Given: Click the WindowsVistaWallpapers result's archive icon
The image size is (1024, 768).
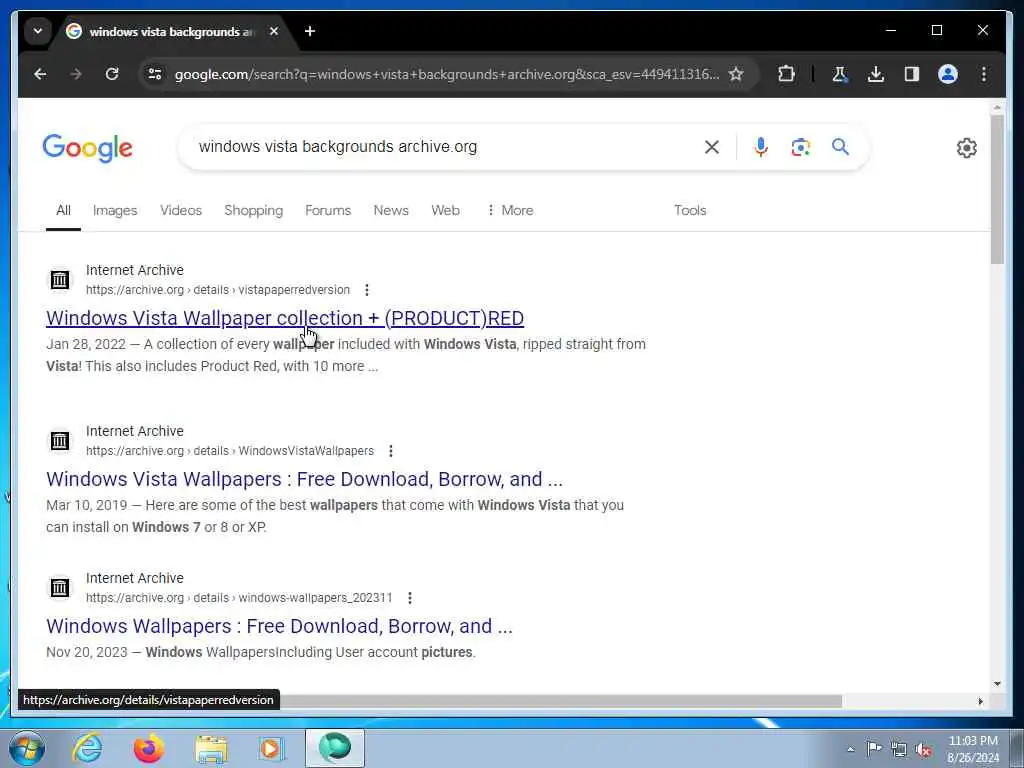Looking at the screenshot, I should tap(59, 441).
